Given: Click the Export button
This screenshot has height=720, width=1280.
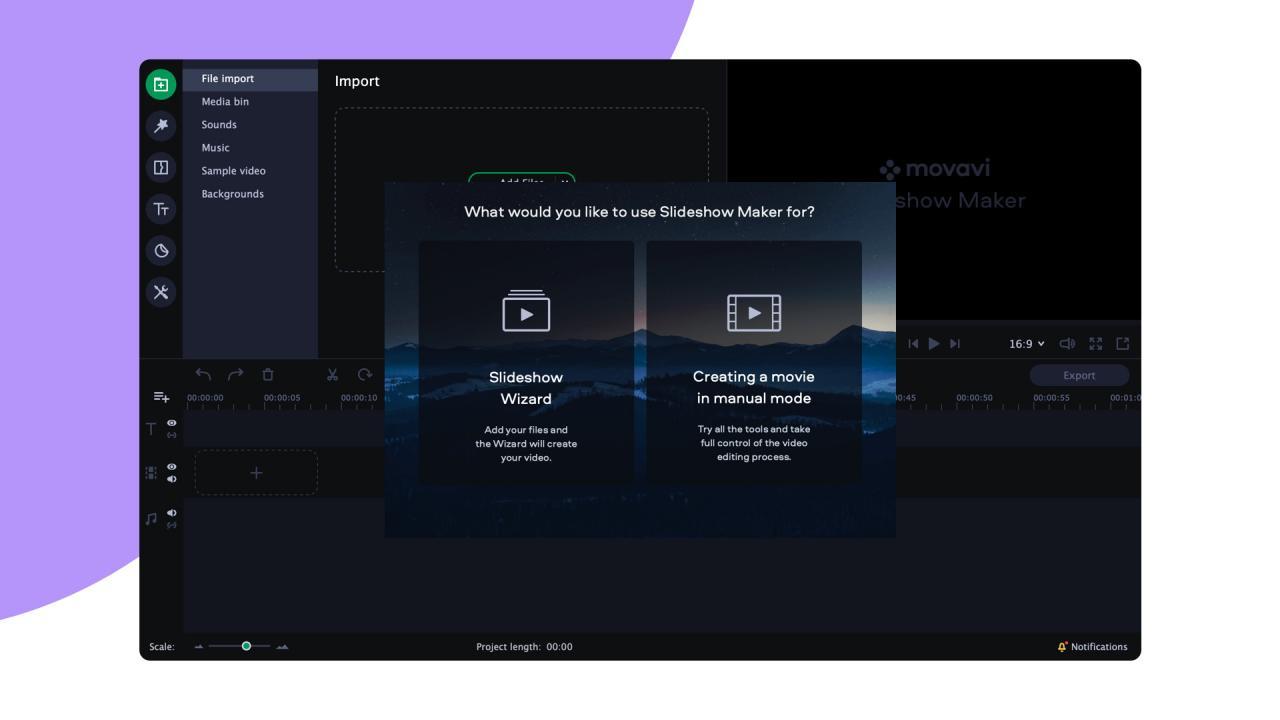Looking at the screenshot, I should 1080,375.
